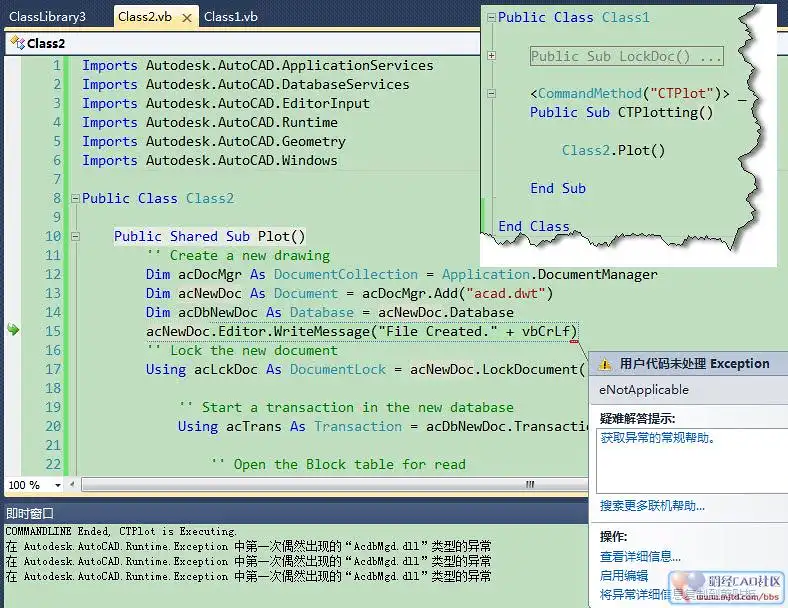Click 'End Sub' in inset code
Viewport: 788px width, 608px height.
(x=558, y=188)
